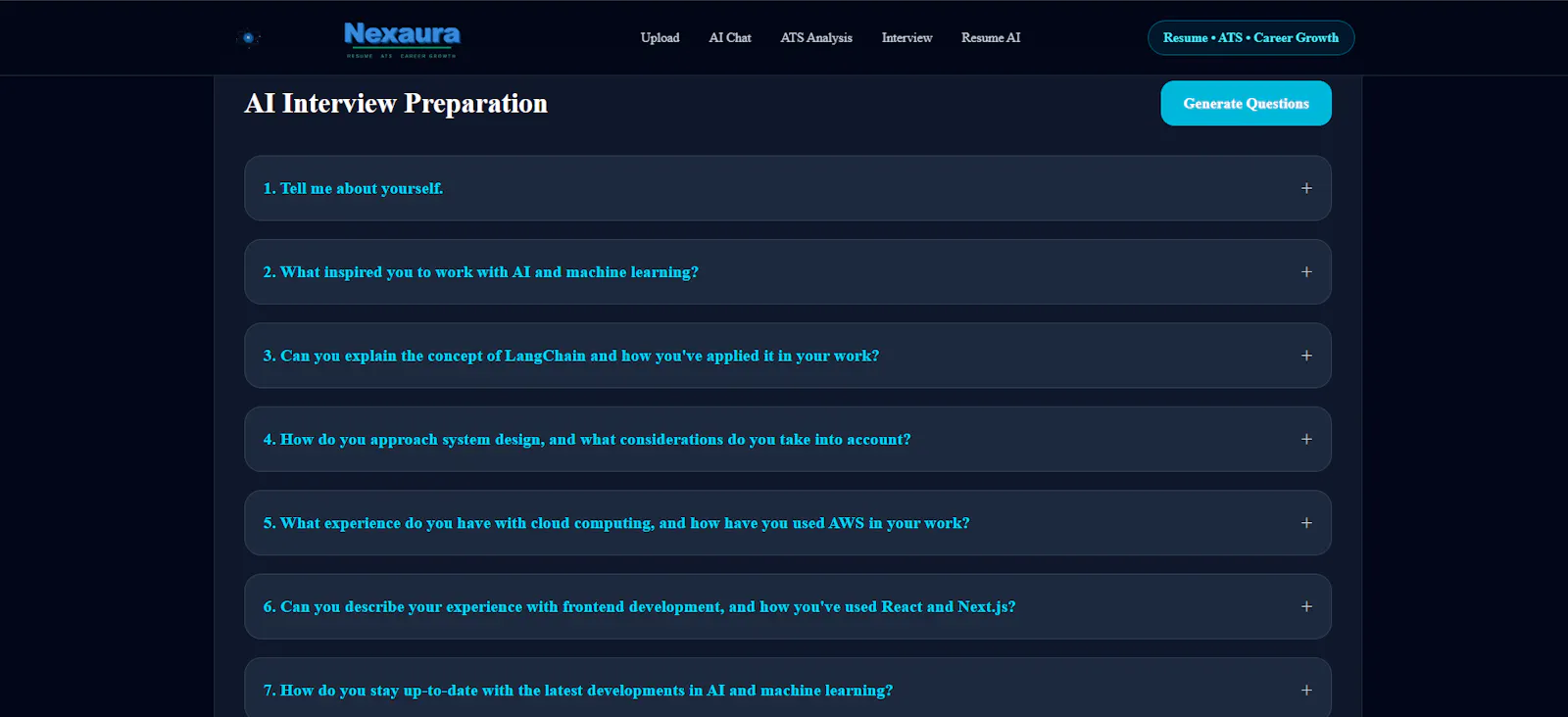1568x717 pixels.
Task: Expand plus icon on the AWS cloud question
Action: tap(1306, 523)
